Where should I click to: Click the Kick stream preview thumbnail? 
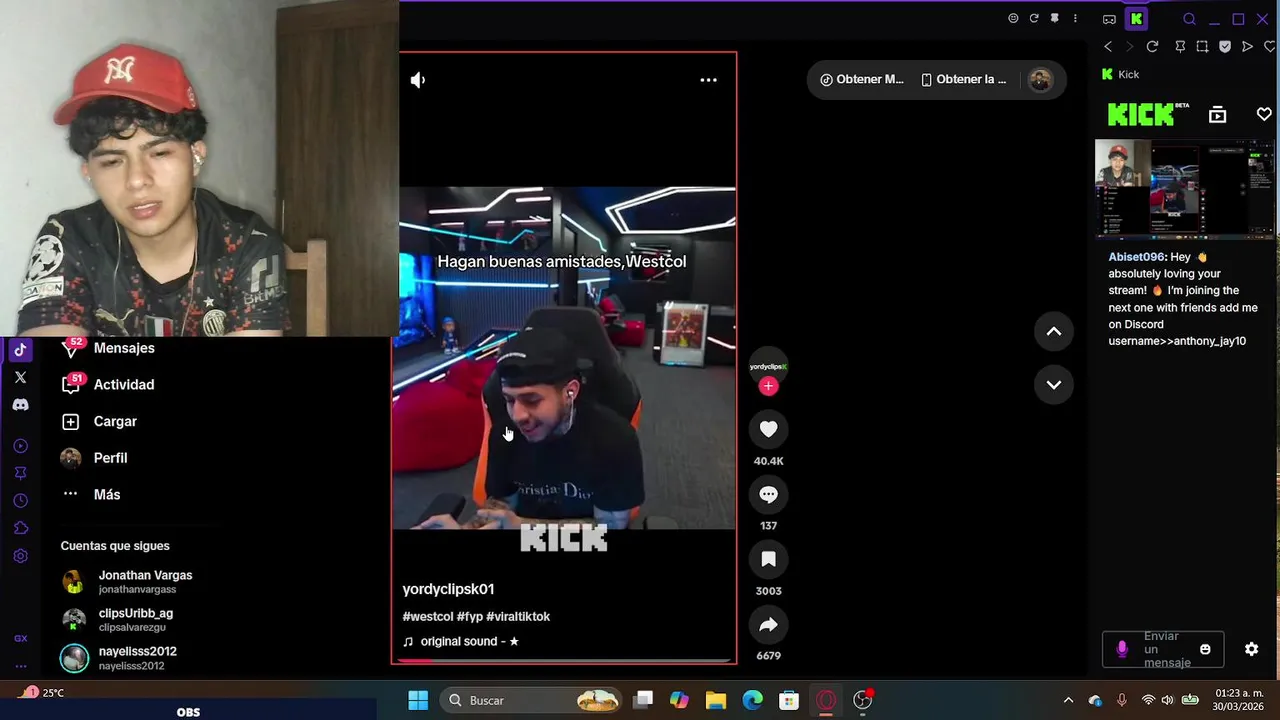(x=1184, y=189)
